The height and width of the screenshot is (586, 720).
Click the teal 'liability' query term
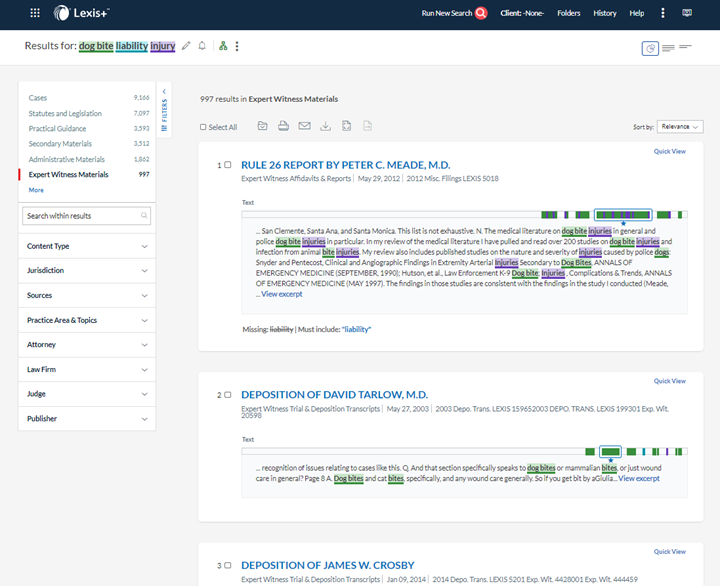[132, 46]
